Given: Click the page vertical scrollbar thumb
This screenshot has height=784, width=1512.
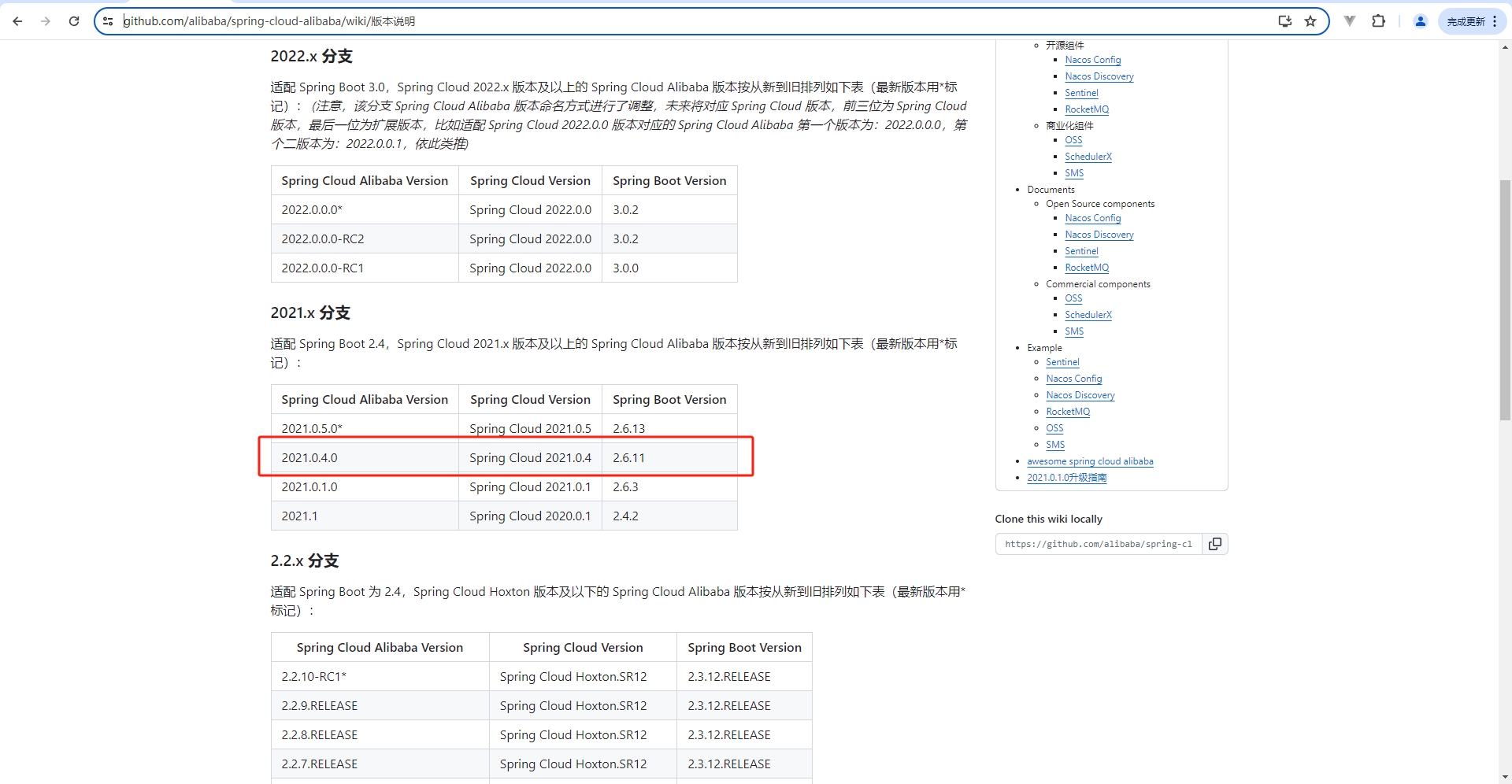Looking at the screenshot, I should 1505,300.
